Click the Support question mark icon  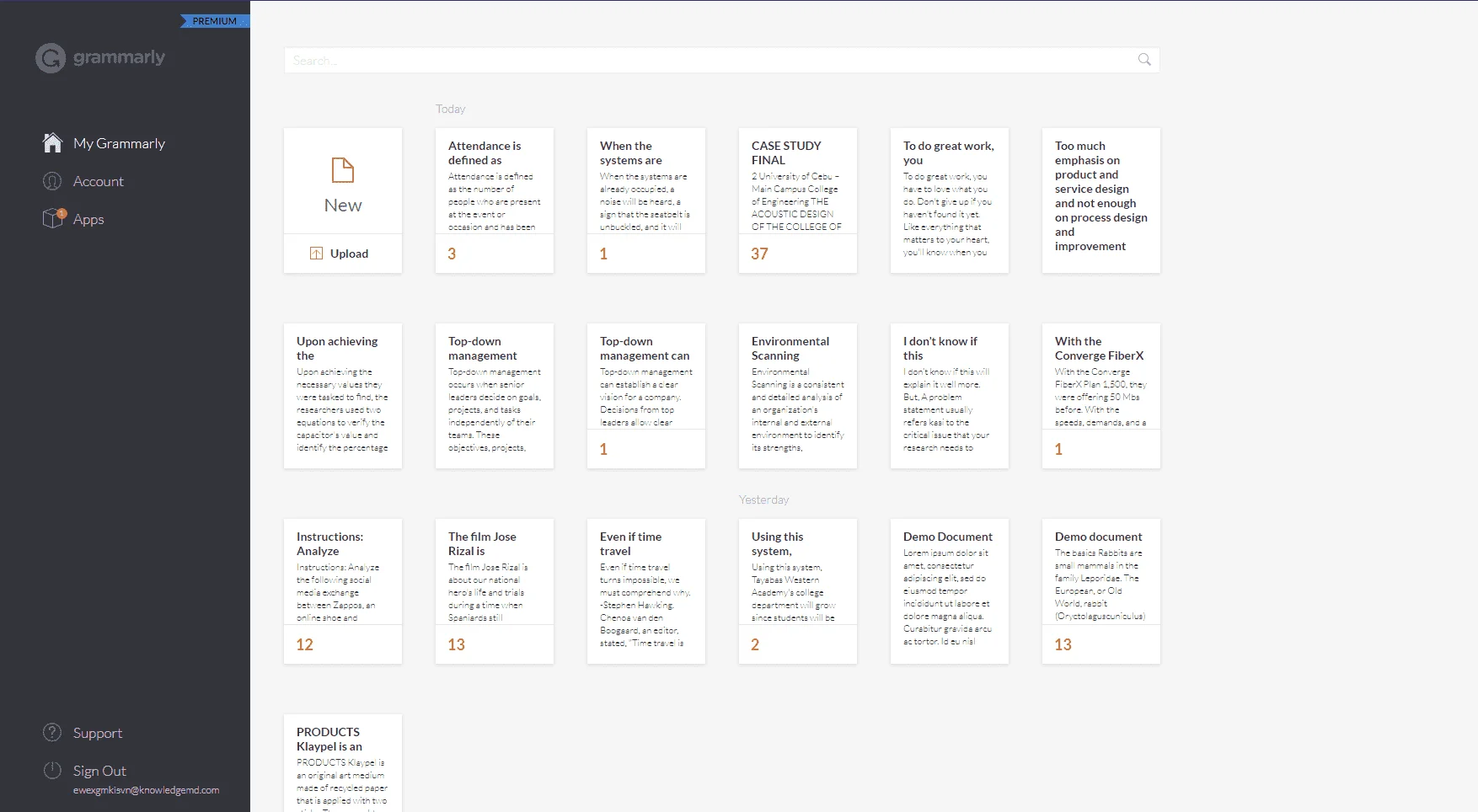pyautogui.click(x=52, y=733)
